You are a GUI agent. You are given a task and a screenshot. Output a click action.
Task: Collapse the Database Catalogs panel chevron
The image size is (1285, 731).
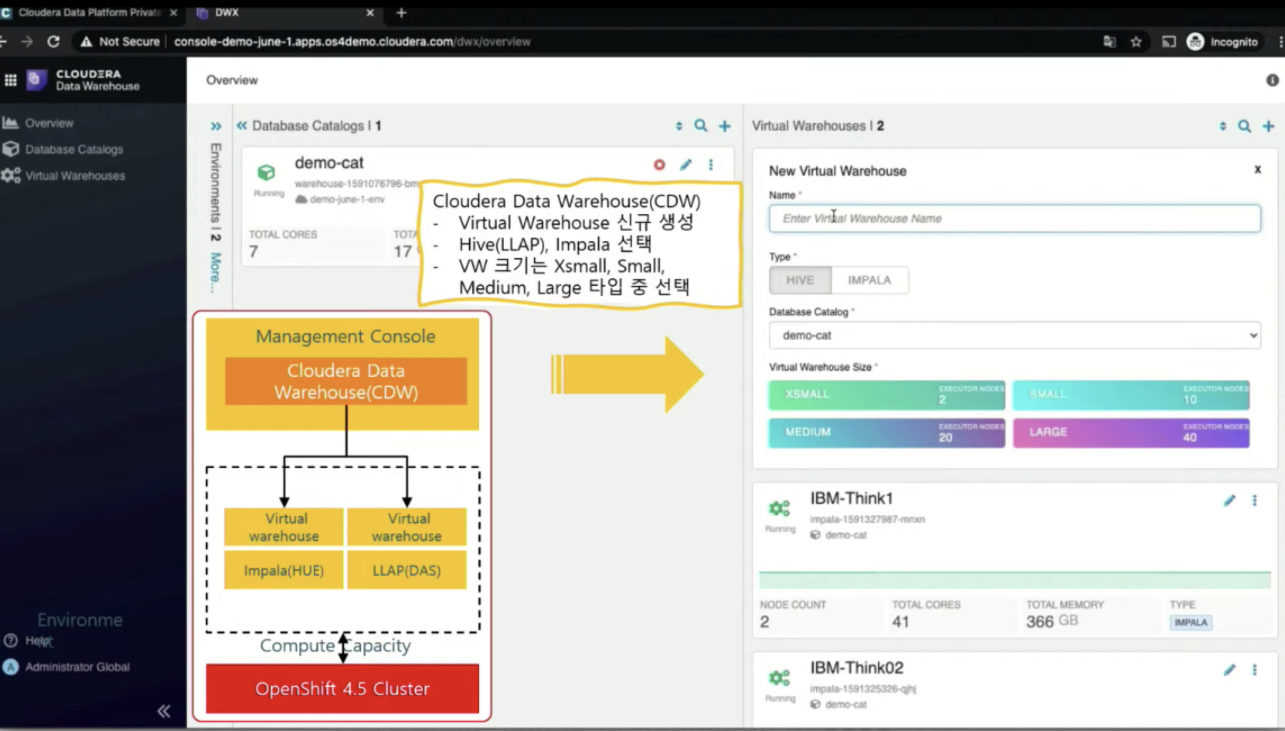242,126
